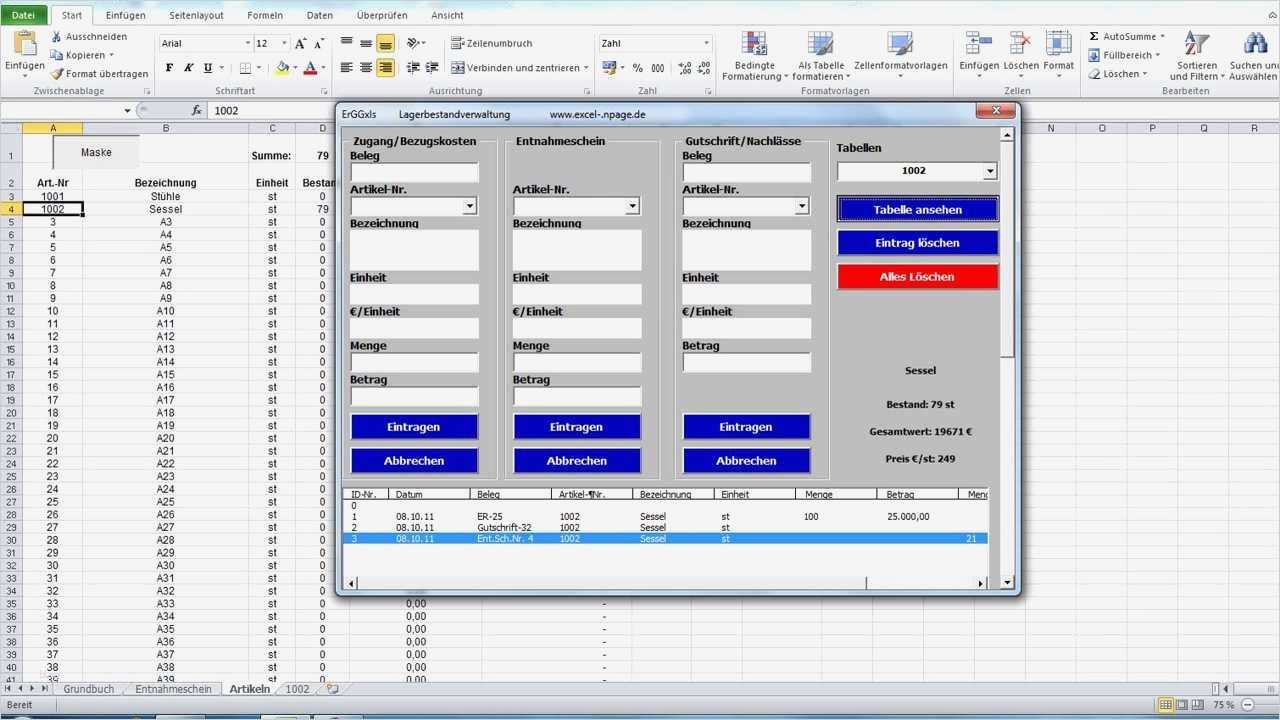The image size is (1280, 720).
Task: Click the insert new worksheet tab icon
Action: pos(332,689)
